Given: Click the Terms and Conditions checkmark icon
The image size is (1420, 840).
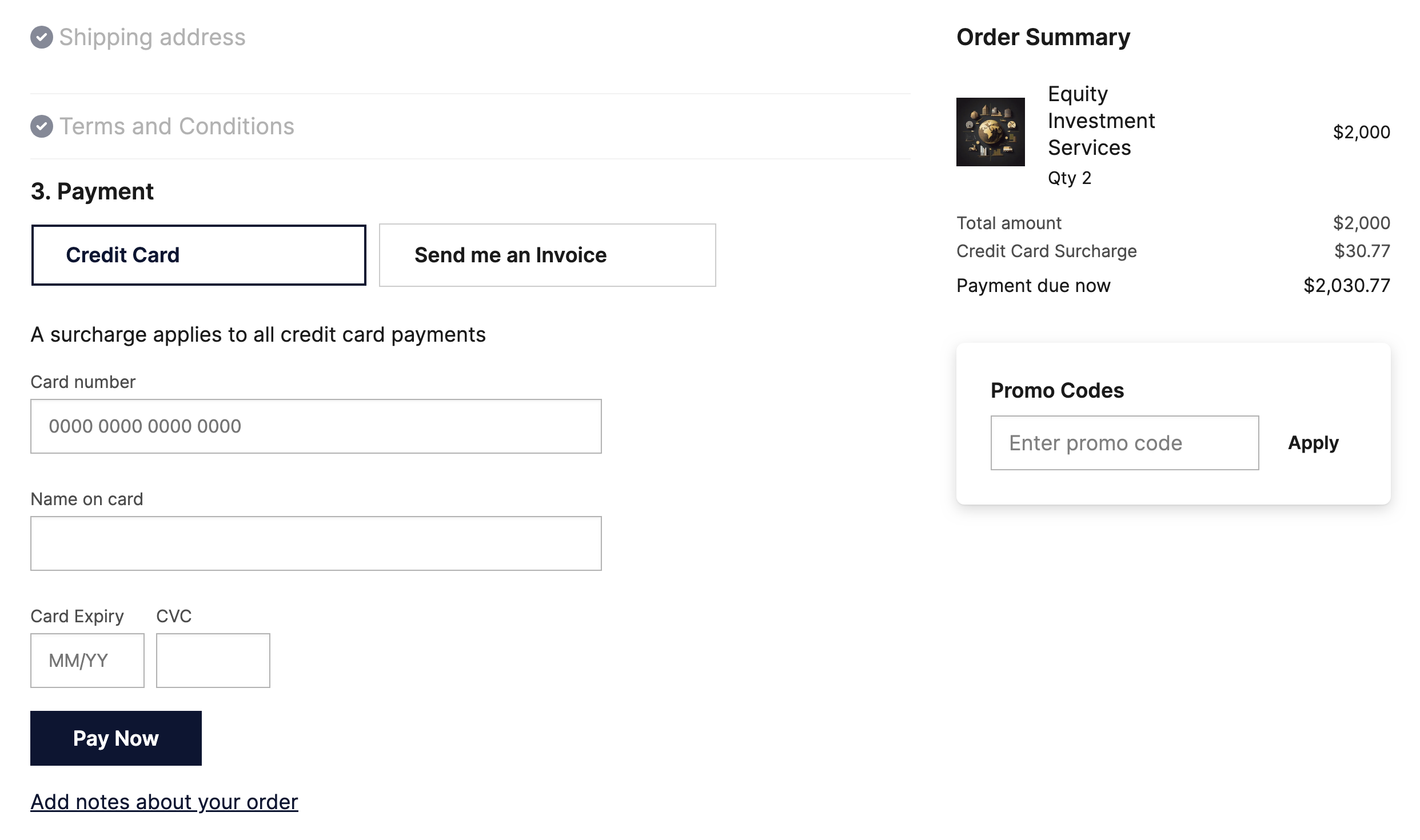Looking at the screenshot, I should point(41,126).
